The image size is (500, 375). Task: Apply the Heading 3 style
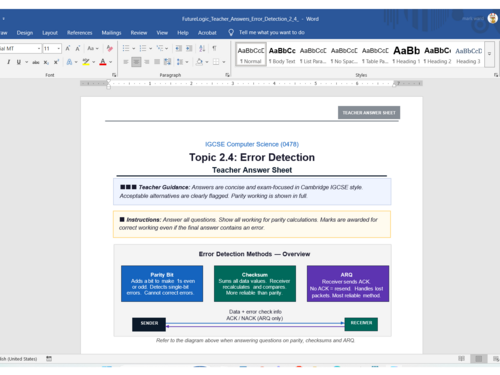(468, 54)
